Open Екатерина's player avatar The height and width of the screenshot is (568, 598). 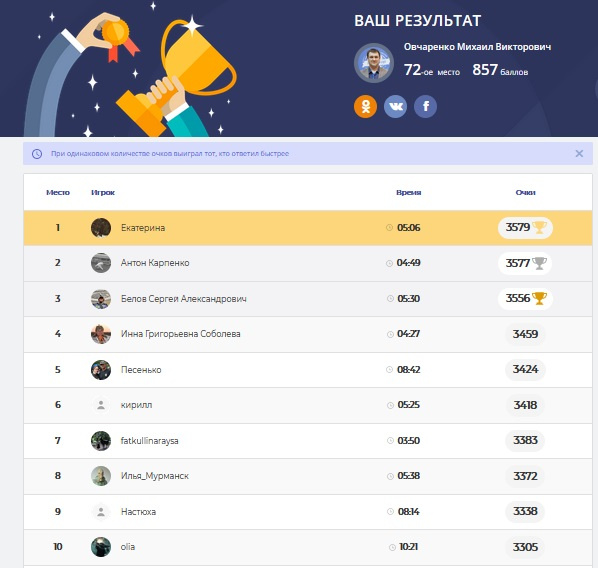[x=101, y=228]
